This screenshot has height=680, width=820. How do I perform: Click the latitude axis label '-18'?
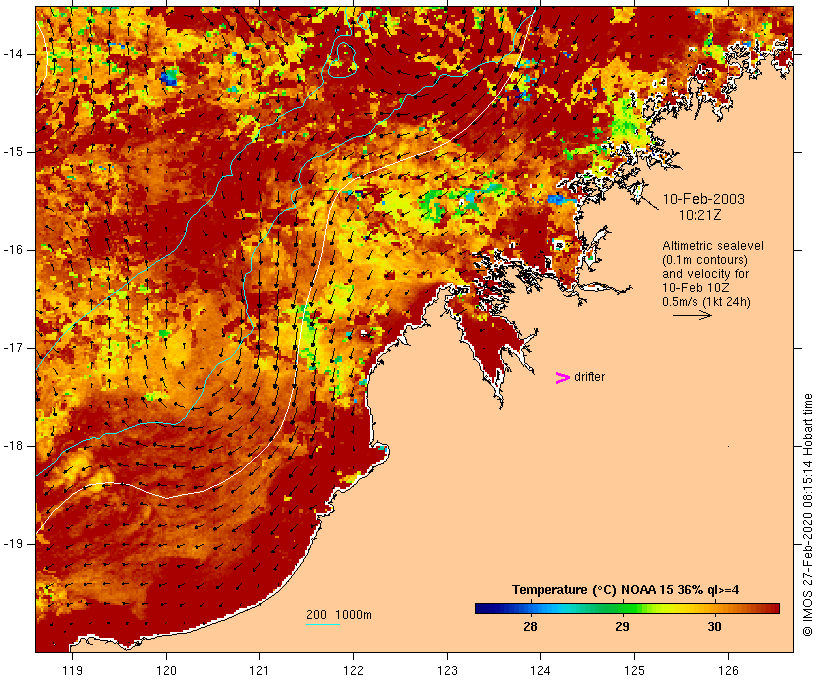[x=13, y=446]
